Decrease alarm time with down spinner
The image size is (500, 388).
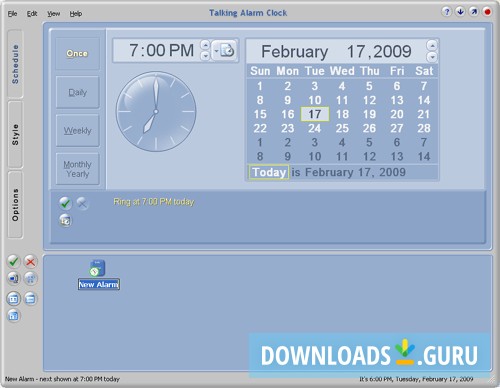(x=206, y=56)
